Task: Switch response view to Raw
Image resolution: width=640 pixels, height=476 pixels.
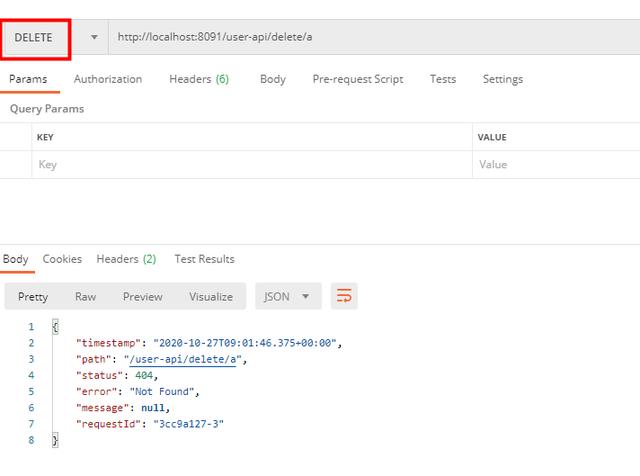Action: click(85, 297)
